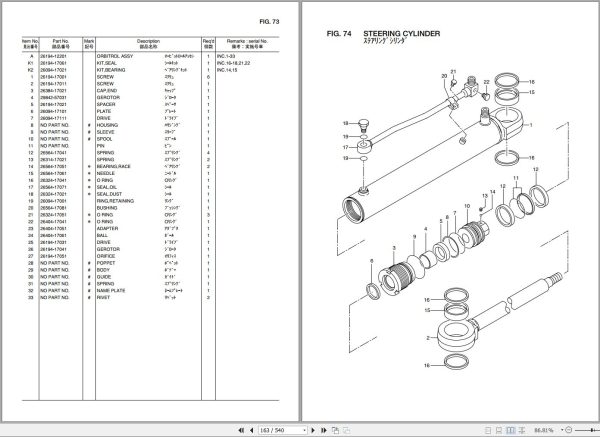Open the zoom percentage dropdown
The image size is (600, 437).
[x=562, y=430]
